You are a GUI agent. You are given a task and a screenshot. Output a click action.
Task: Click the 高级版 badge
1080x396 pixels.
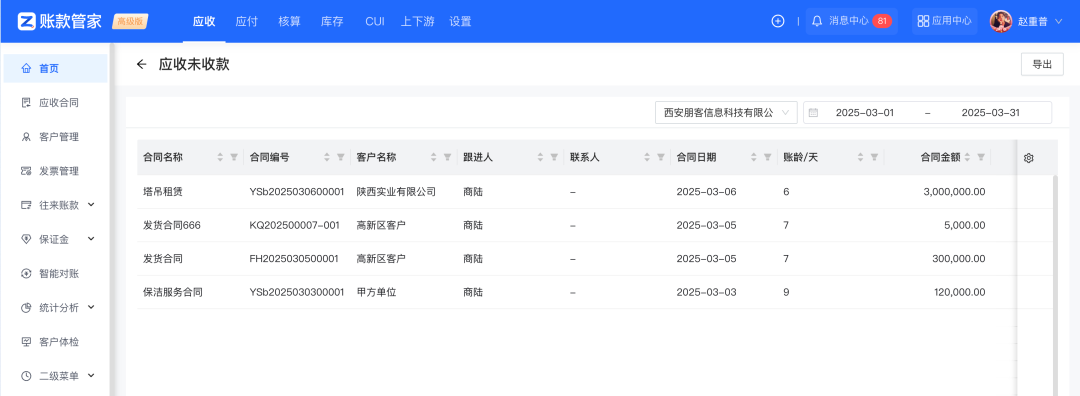point(129,21)
